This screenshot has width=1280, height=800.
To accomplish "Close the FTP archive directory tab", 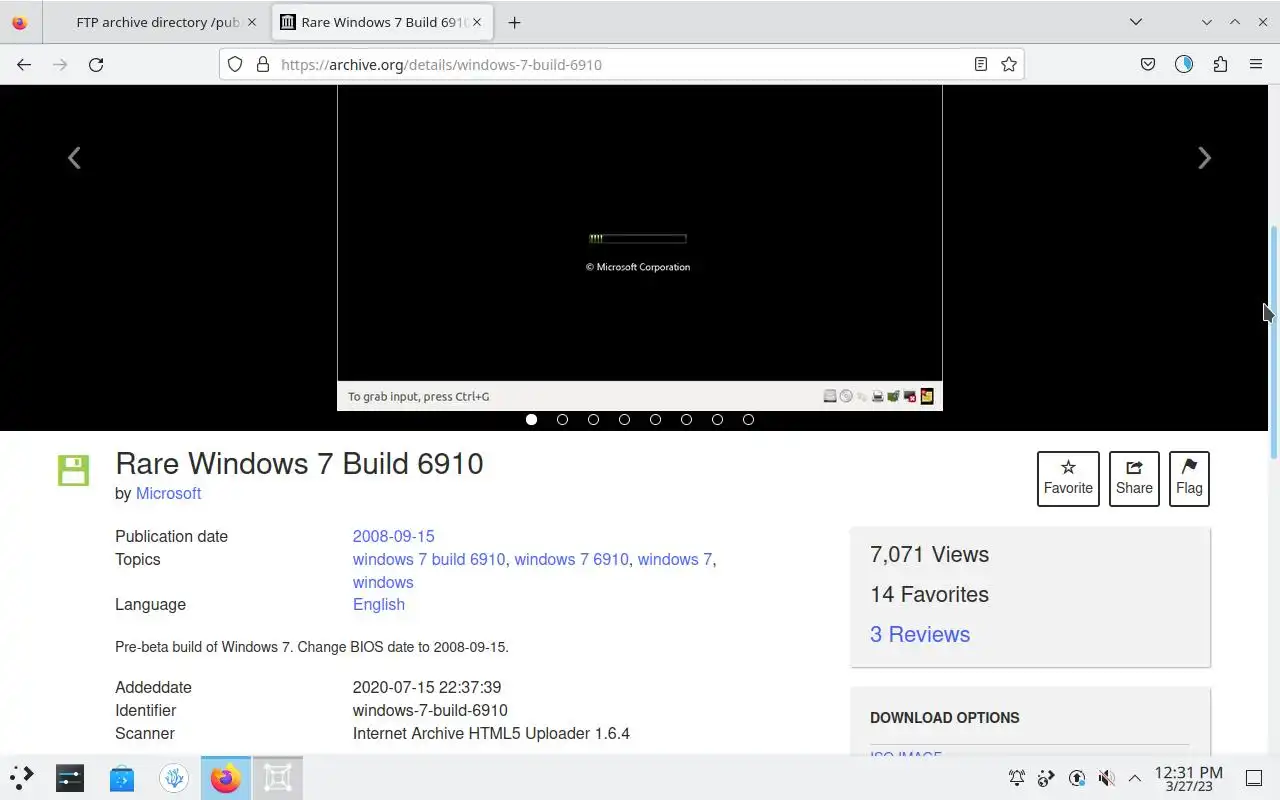I will point(252,22).
